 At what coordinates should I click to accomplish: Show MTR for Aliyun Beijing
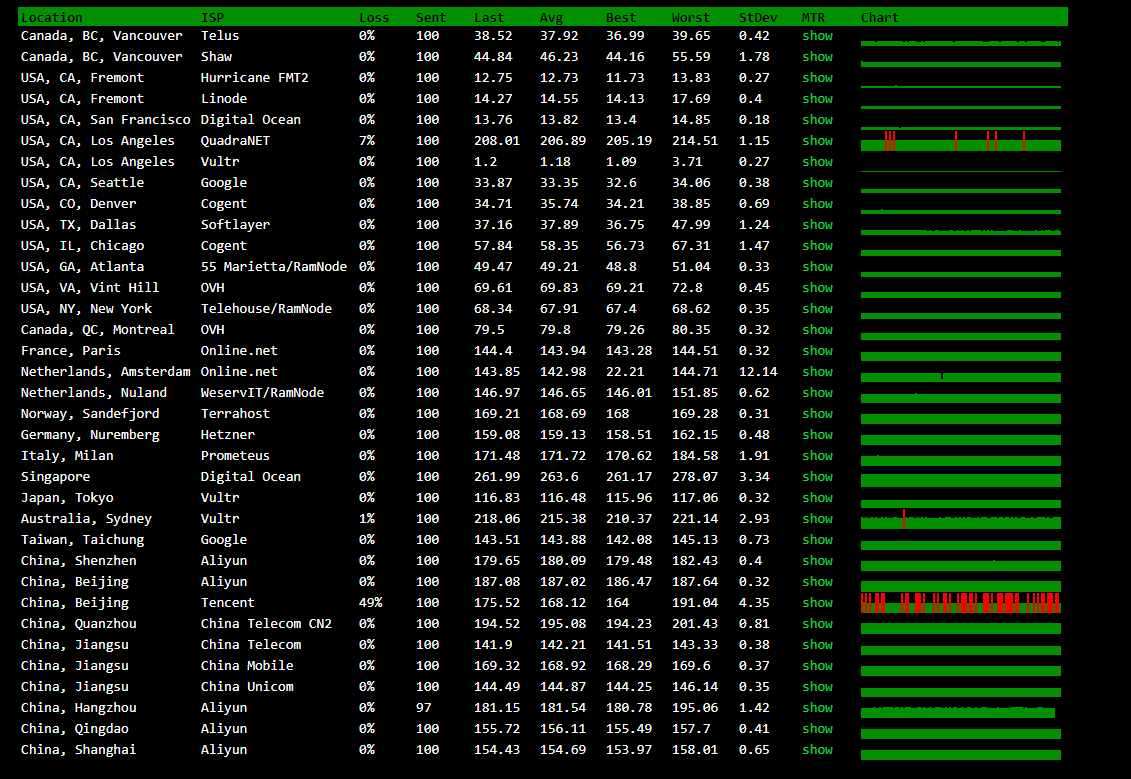pyautogui.click(x=817, y=581)
